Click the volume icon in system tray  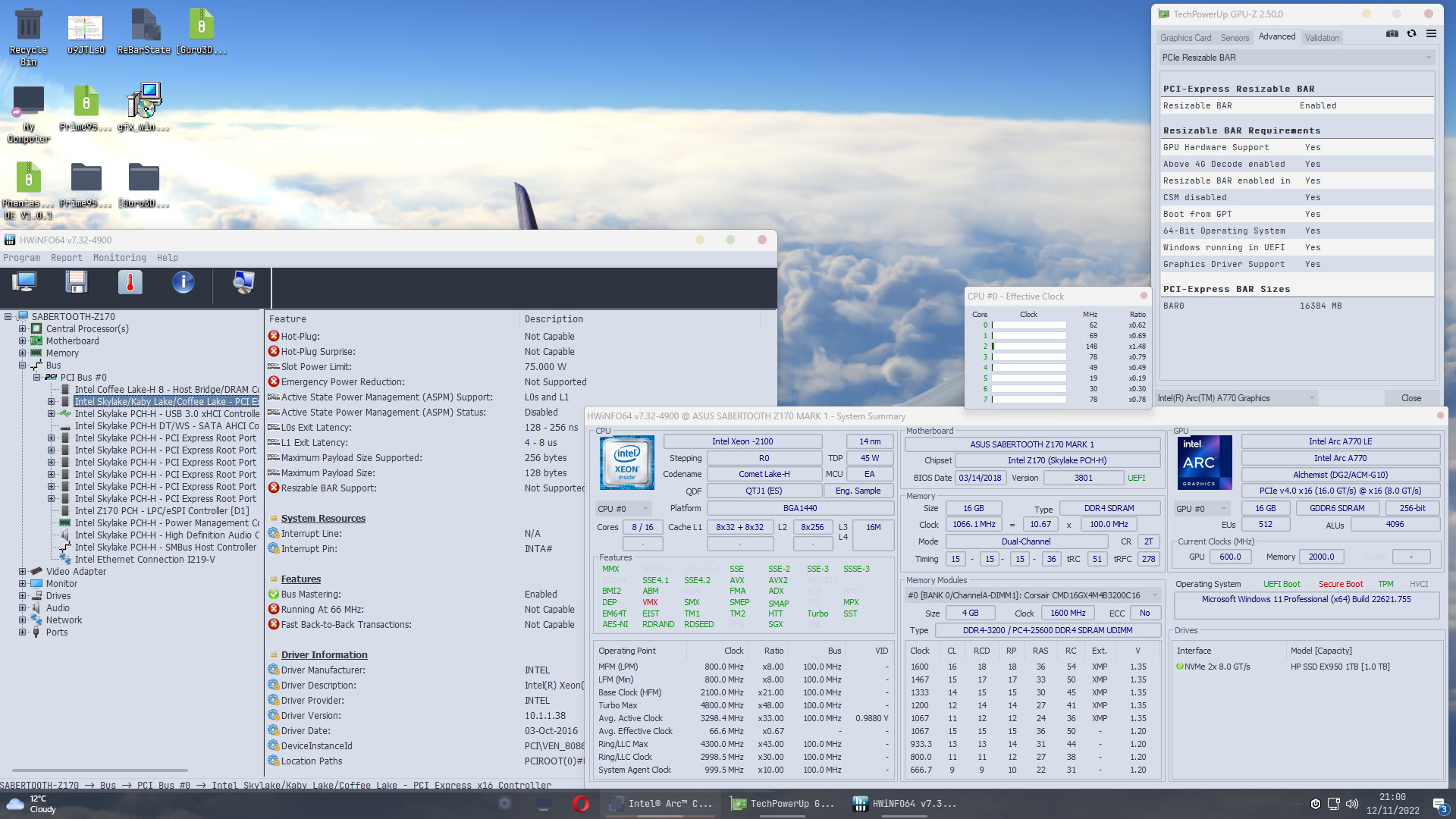pyautogui.click(x=1352, y=804)
